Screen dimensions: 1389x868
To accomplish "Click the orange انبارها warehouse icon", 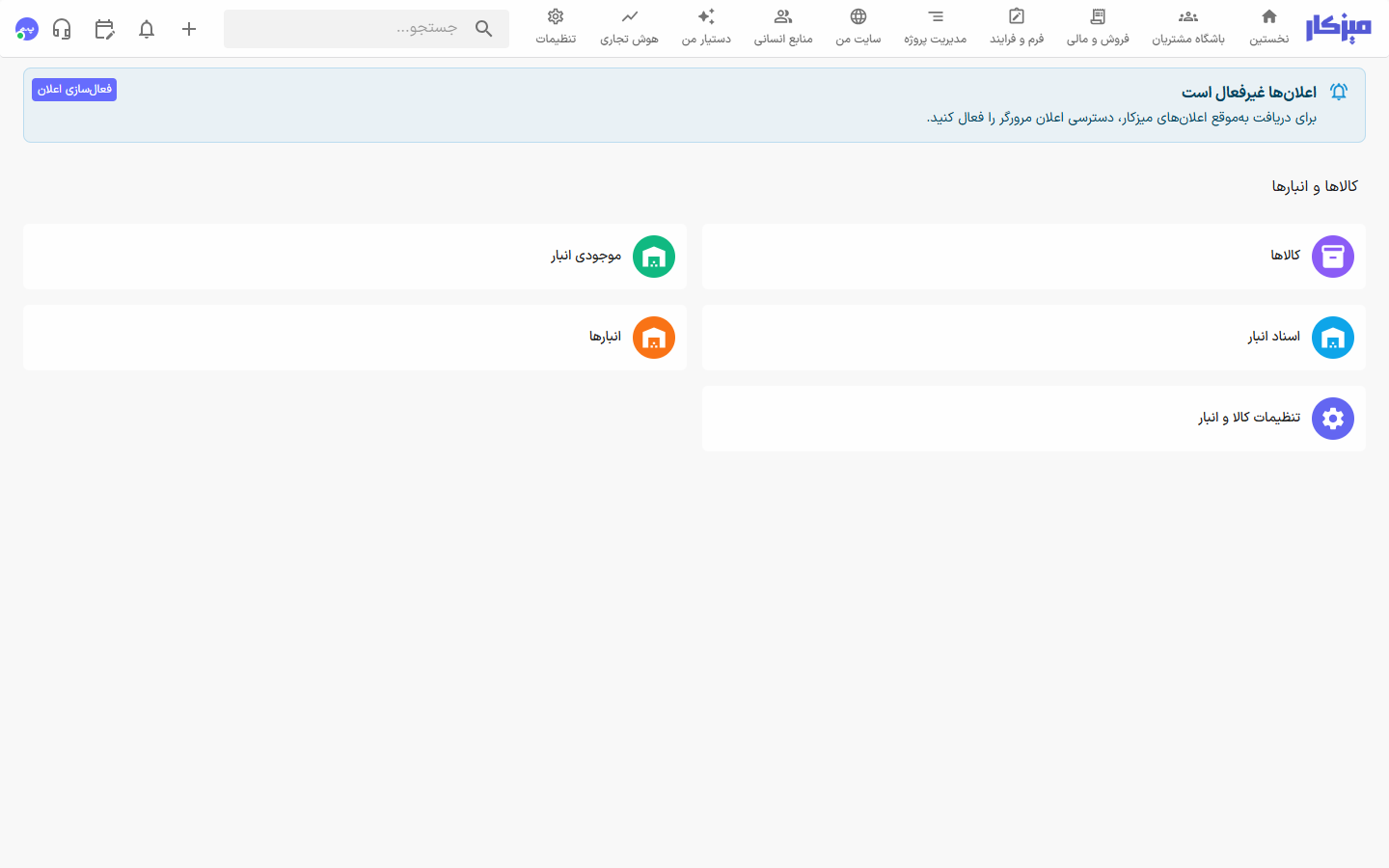I will pyautogui.click(x=654, y=338).
